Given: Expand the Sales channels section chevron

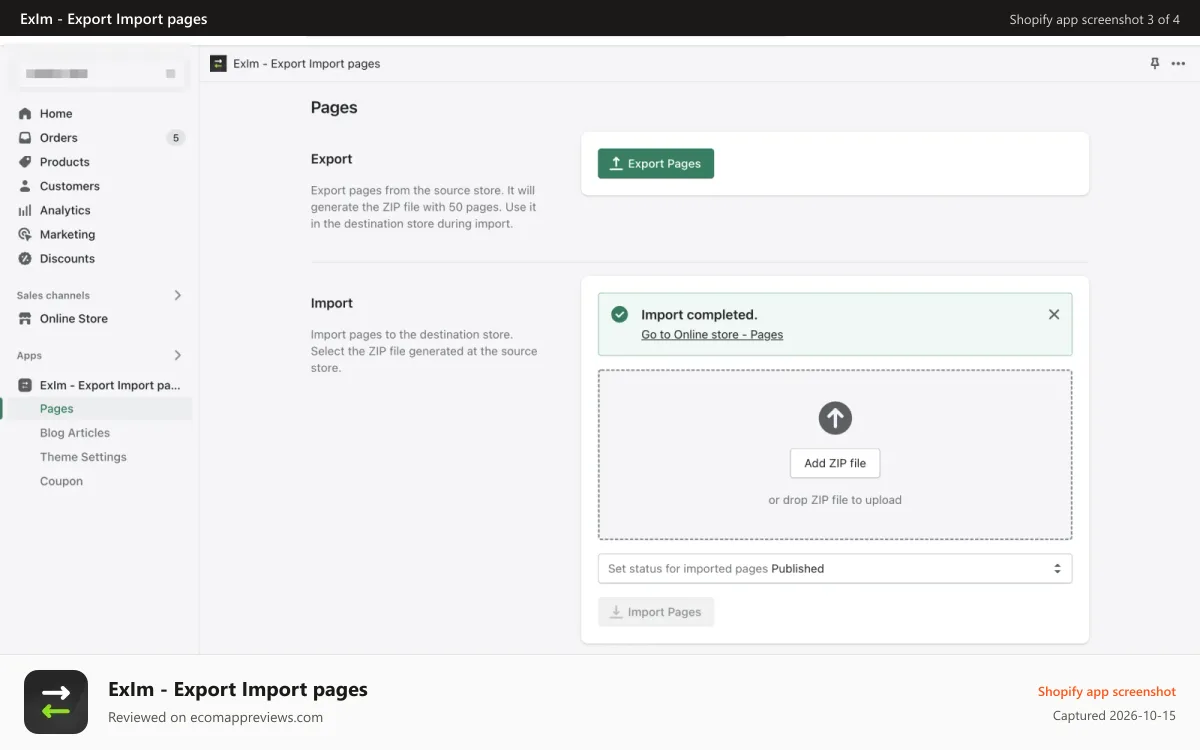Looking at the screenshot, I should [178, 295].
